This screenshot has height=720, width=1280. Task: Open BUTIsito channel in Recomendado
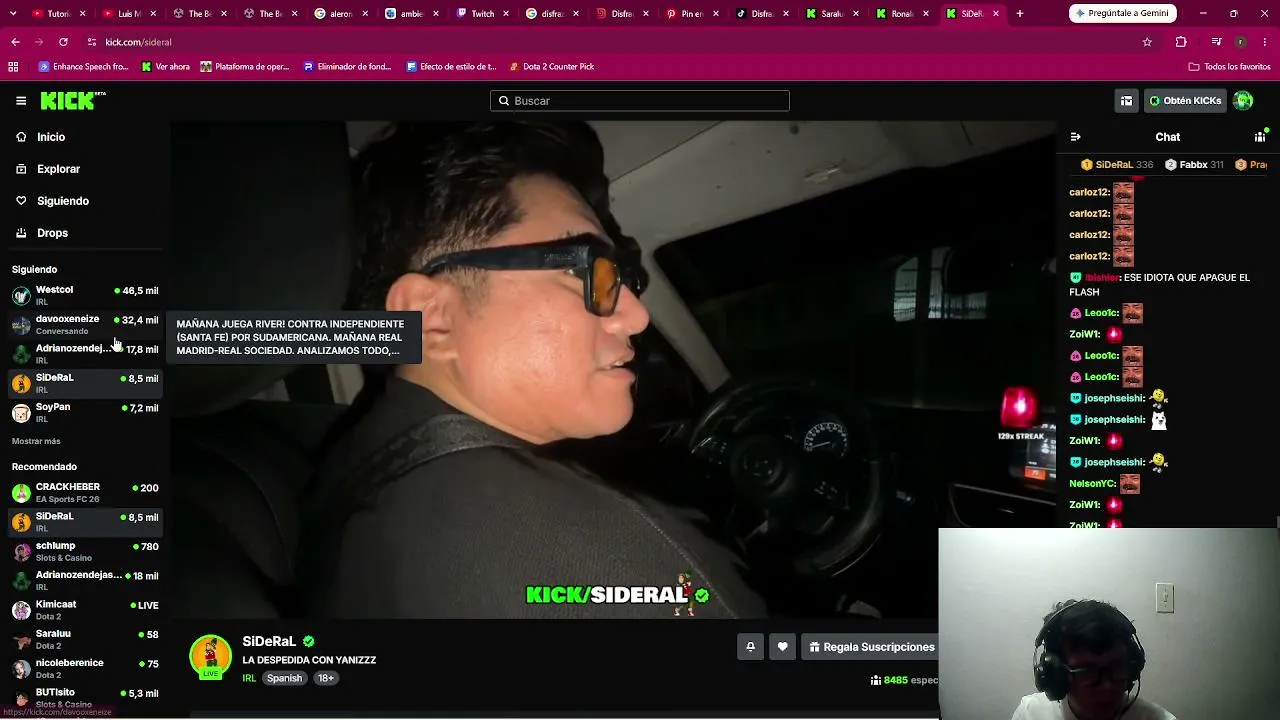pyautogui.click(x=85, y=697)
